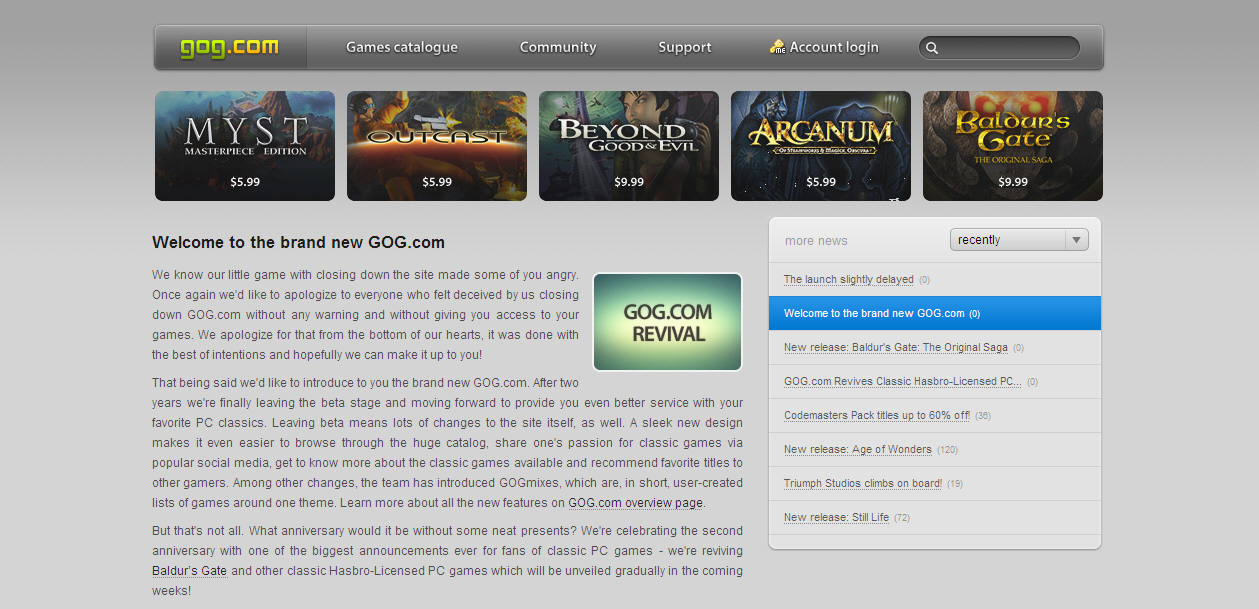Click the GOG.COM Revival image

(x=668, y=322)
